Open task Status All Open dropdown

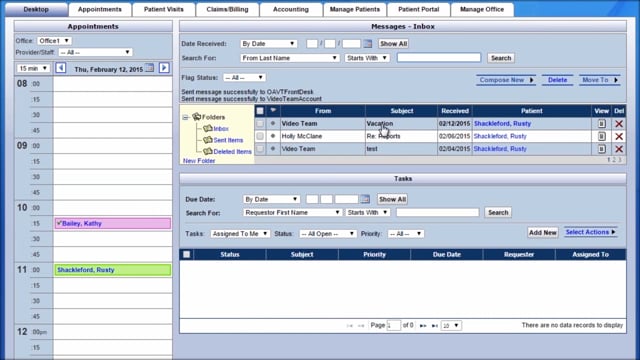[x=328, y=233]
